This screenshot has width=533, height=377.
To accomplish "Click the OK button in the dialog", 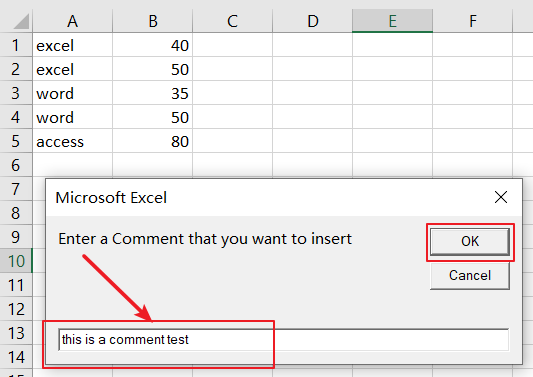I will tap(470, 241).
